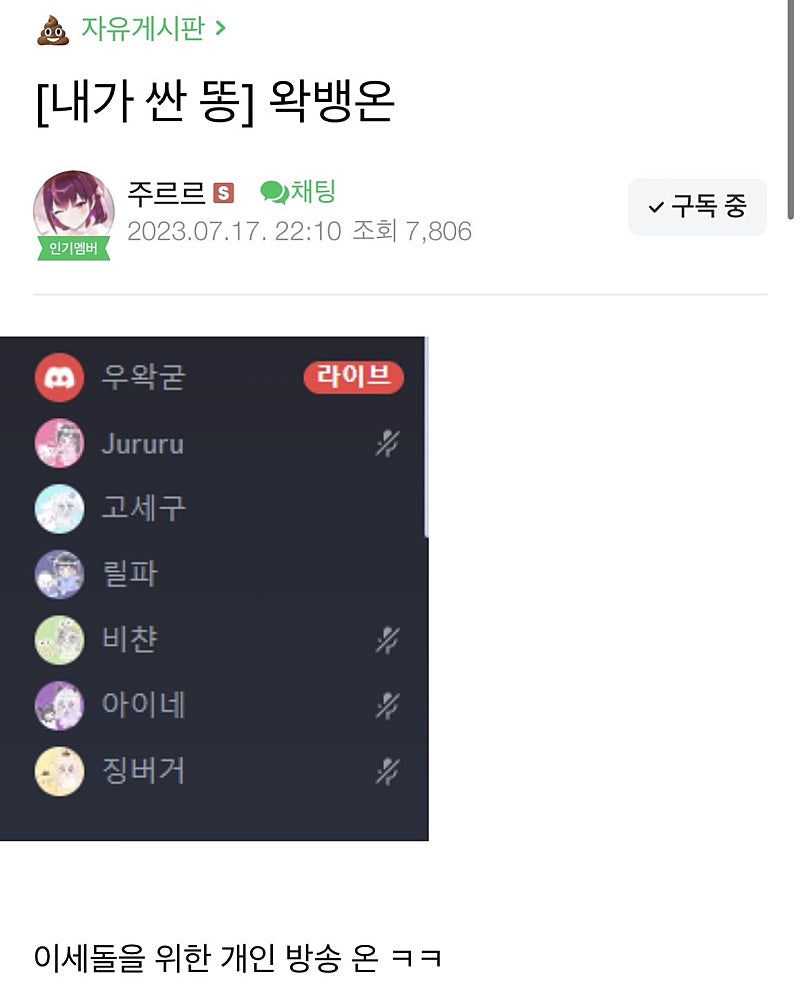Click the muted mic icon next to 아이네

coord(388,706)
